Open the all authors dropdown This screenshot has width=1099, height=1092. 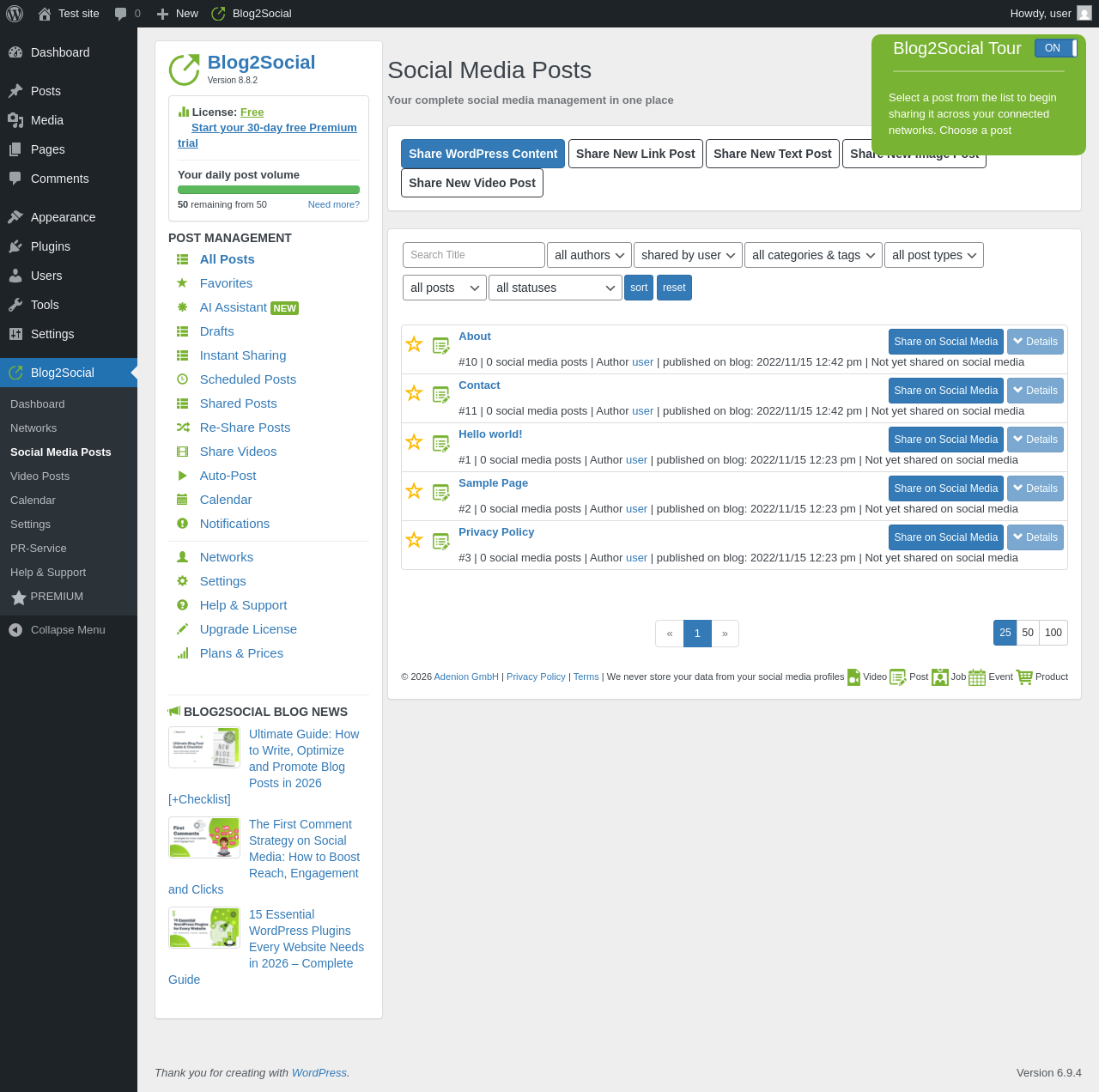[589, 255]
